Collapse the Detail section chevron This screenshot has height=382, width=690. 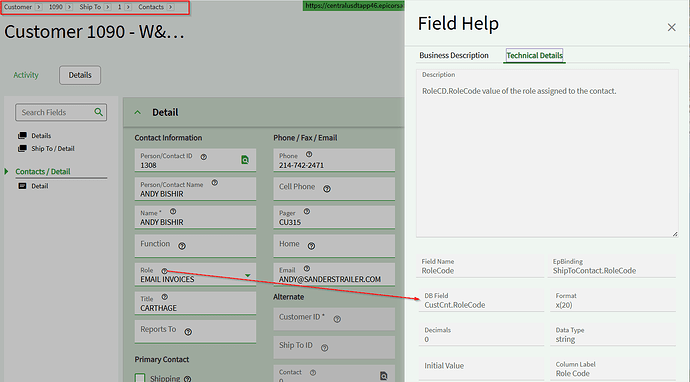click(138, 113)
